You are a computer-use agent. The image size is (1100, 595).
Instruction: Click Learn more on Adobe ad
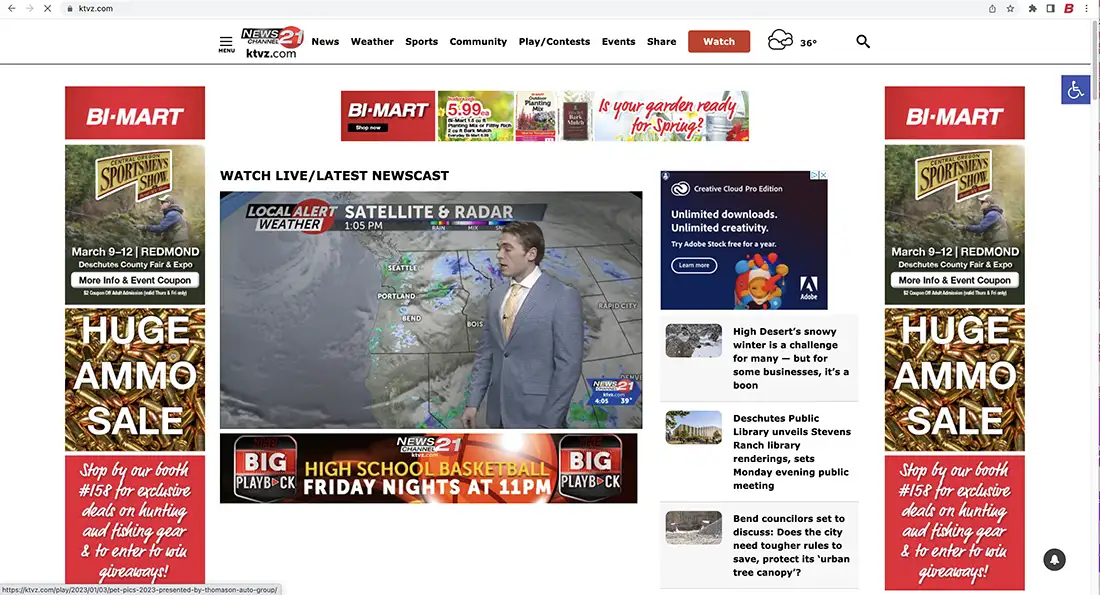tap(694, 265)
